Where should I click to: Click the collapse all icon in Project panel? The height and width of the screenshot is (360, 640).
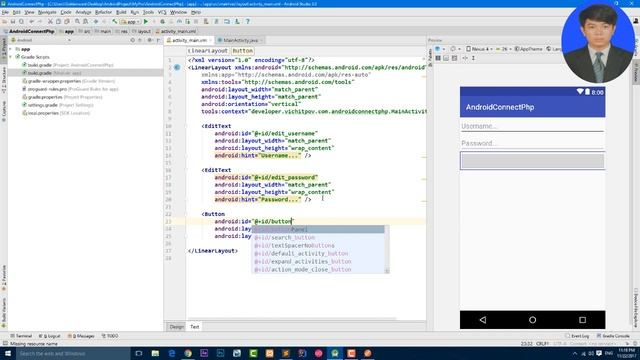pyautogui.click(x=140, y=40)
